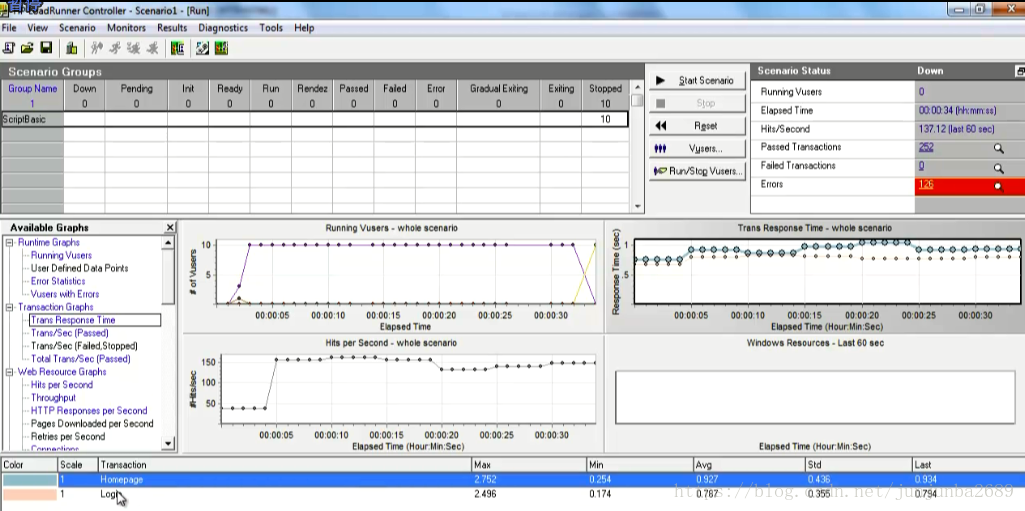The image size is (1025, 511).
Task: Click the Reset button
Action: click(697, 125)
